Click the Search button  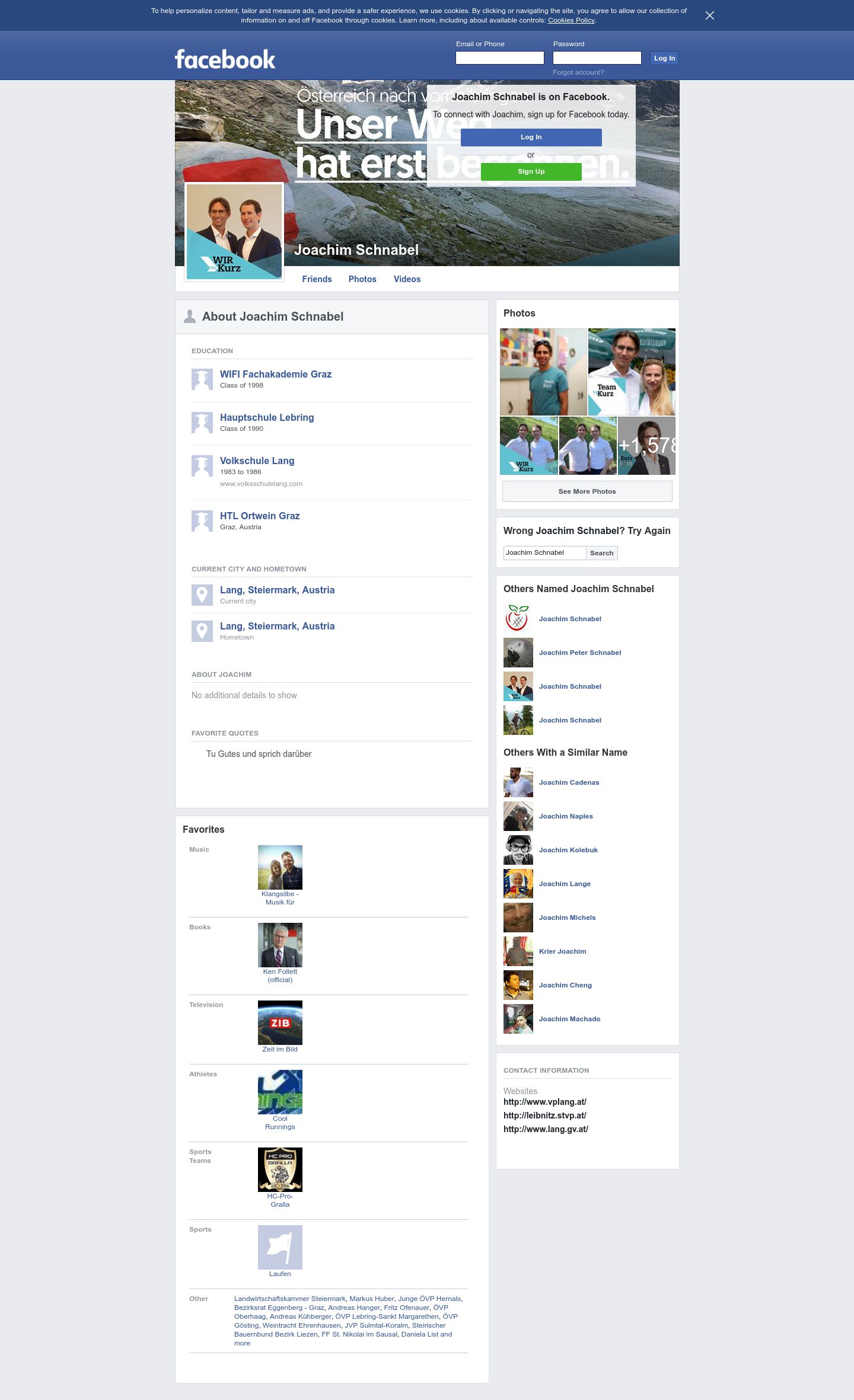(602, 553)
